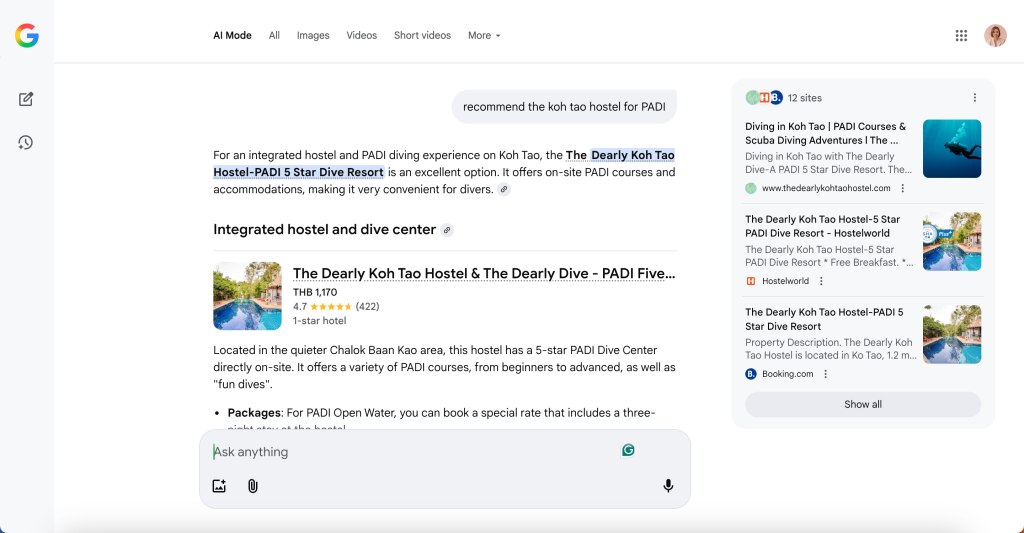Viewport: 1024px width, 533px height.
Task: Click the Grammarly icon in input box
Action: pyautogui.click(x=628, y=450)
